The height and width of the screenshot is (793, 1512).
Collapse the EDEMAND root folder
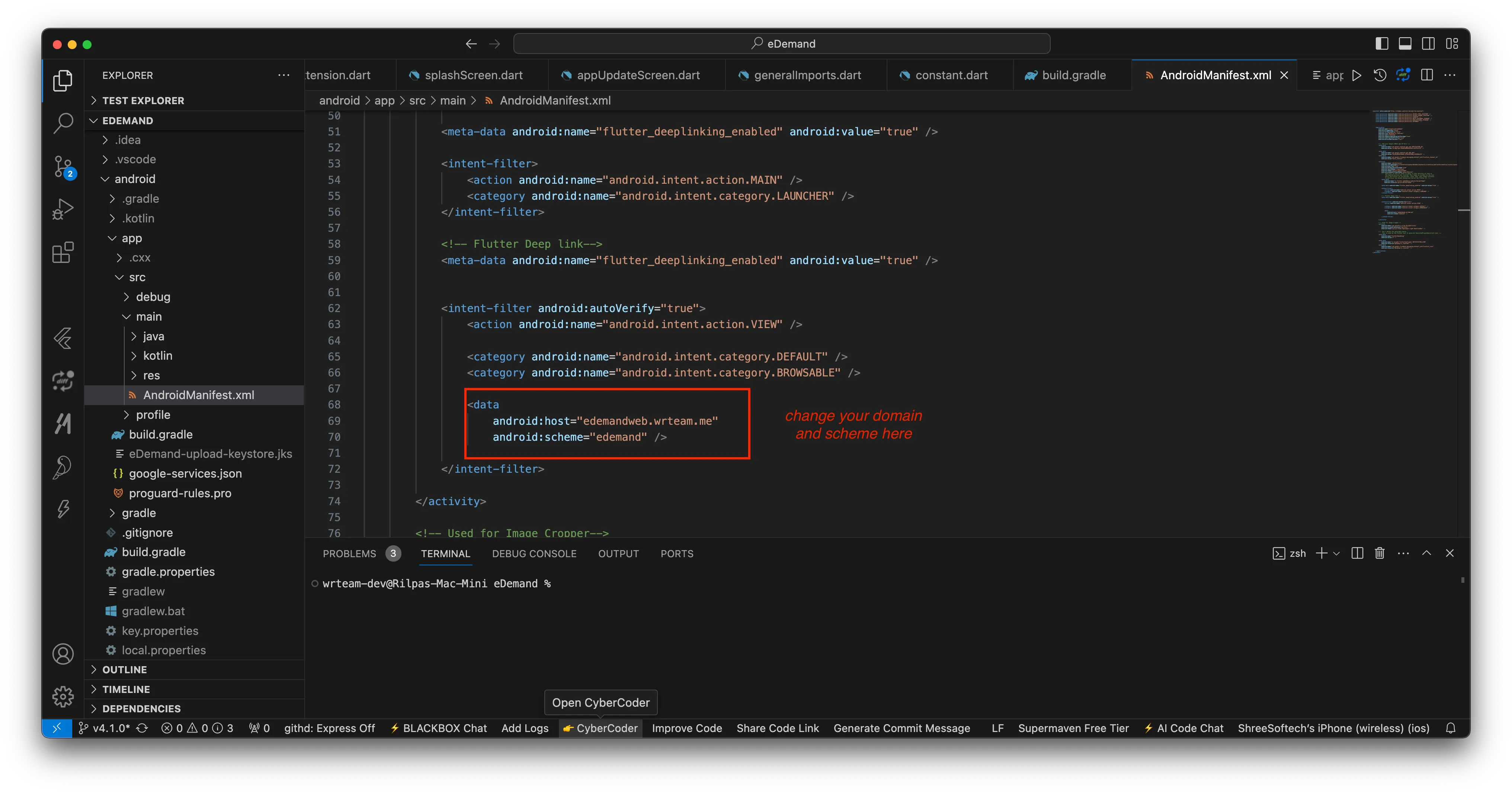195,121
